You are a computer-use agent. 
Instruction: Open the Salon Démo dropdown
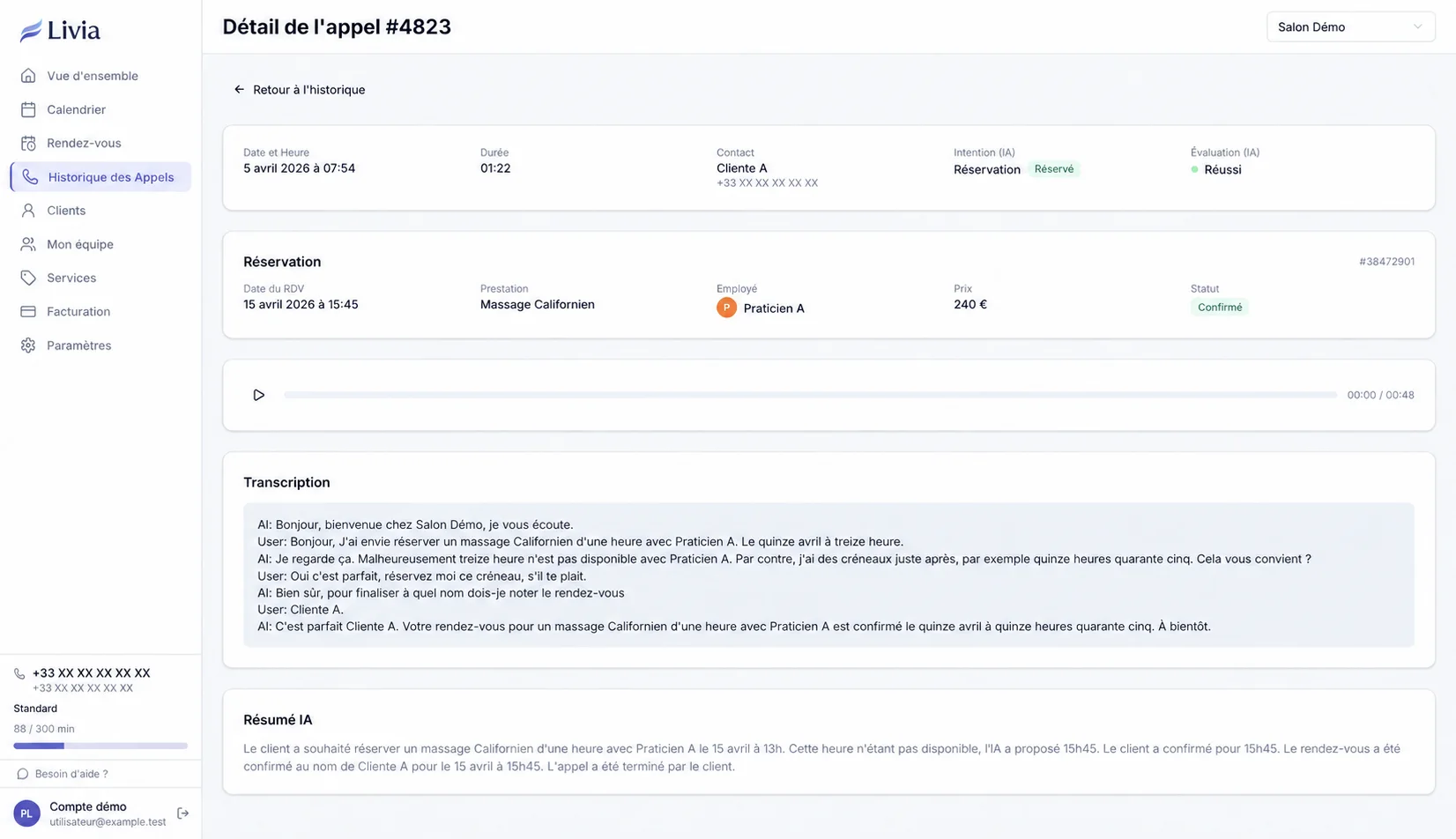coord(1350,26)
